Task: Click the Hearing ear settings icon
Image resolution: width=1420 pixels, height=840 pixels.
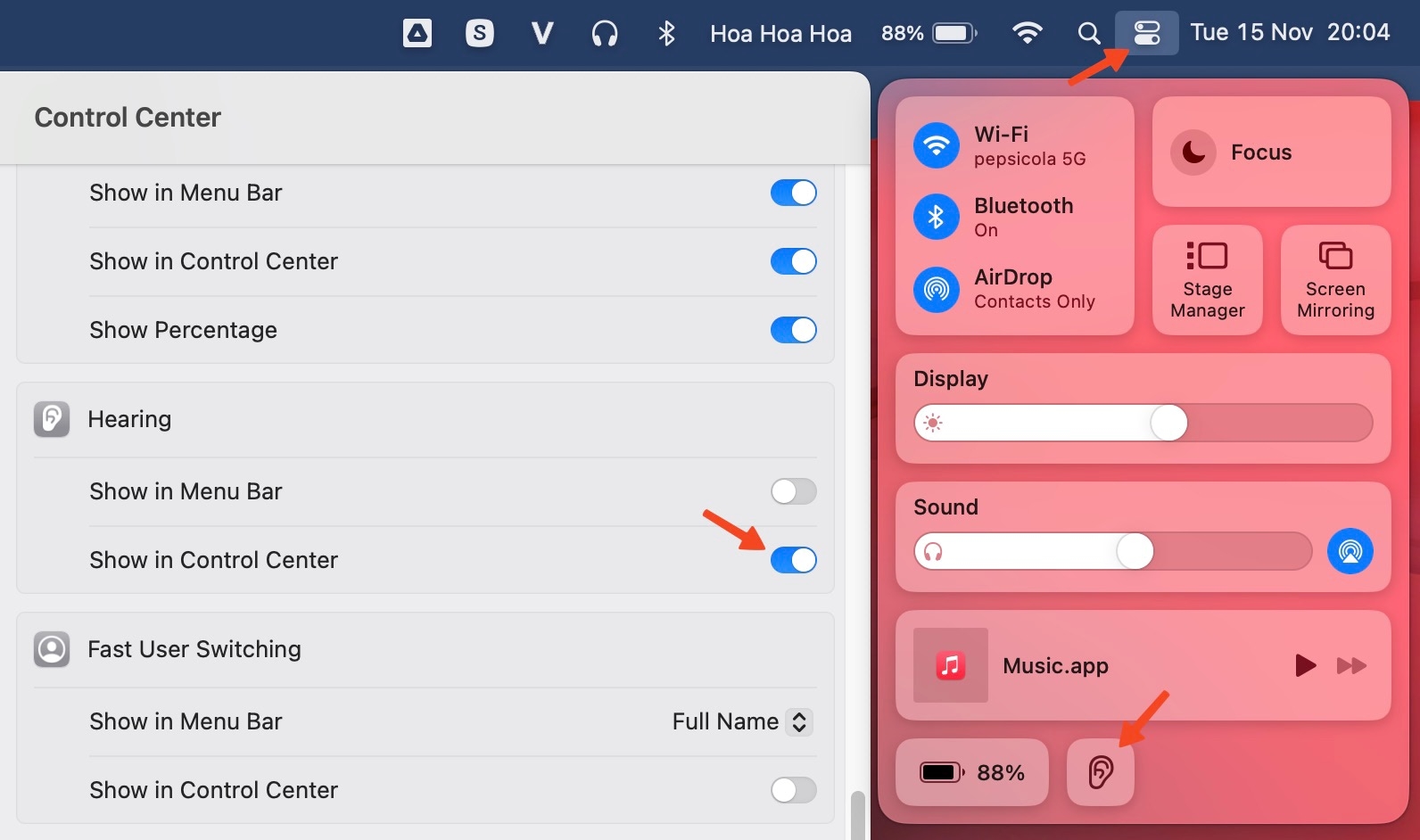Action: (x=52, y=419)
